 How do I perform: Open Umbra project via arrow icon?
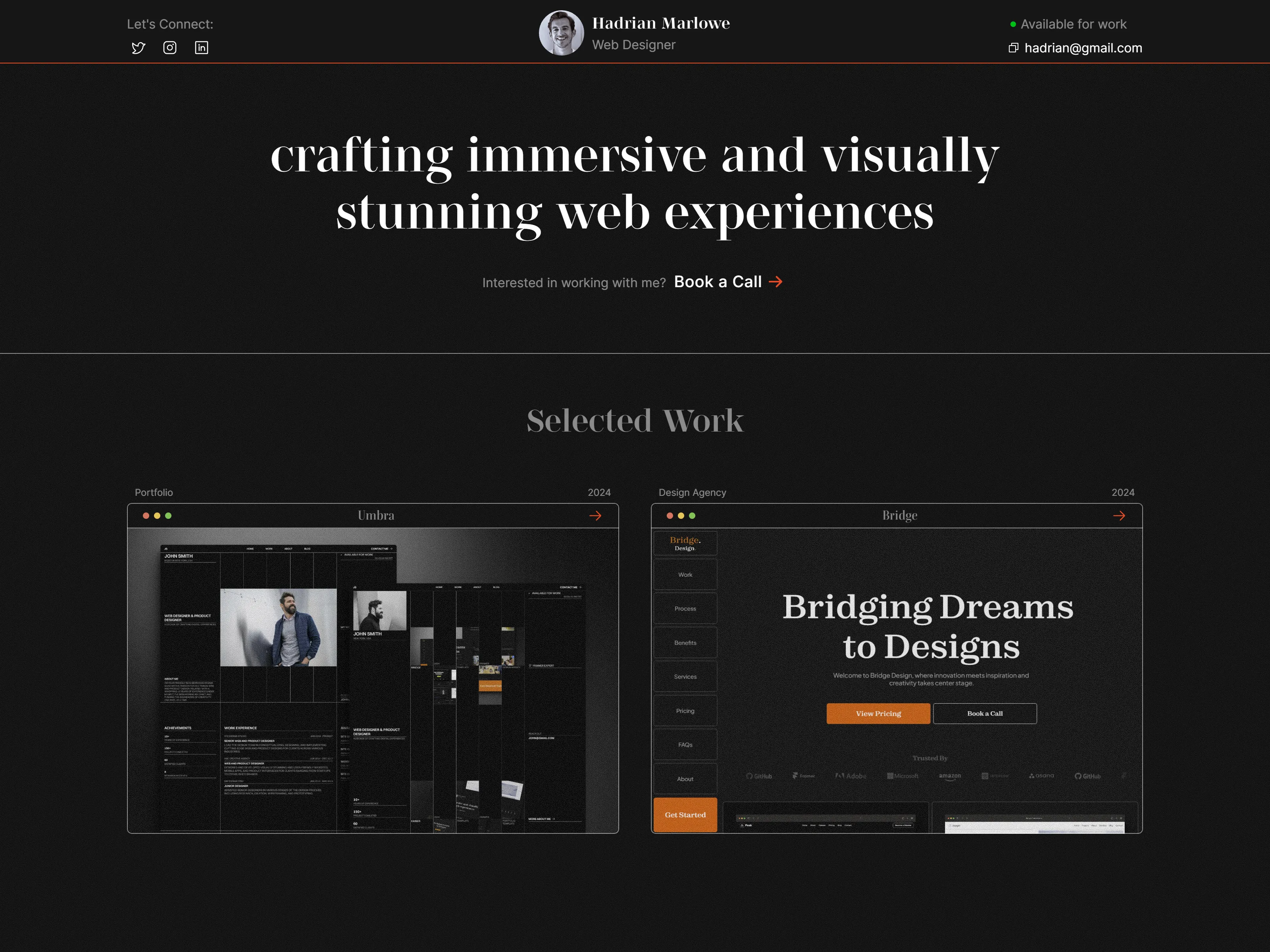[x=595, y=516]
